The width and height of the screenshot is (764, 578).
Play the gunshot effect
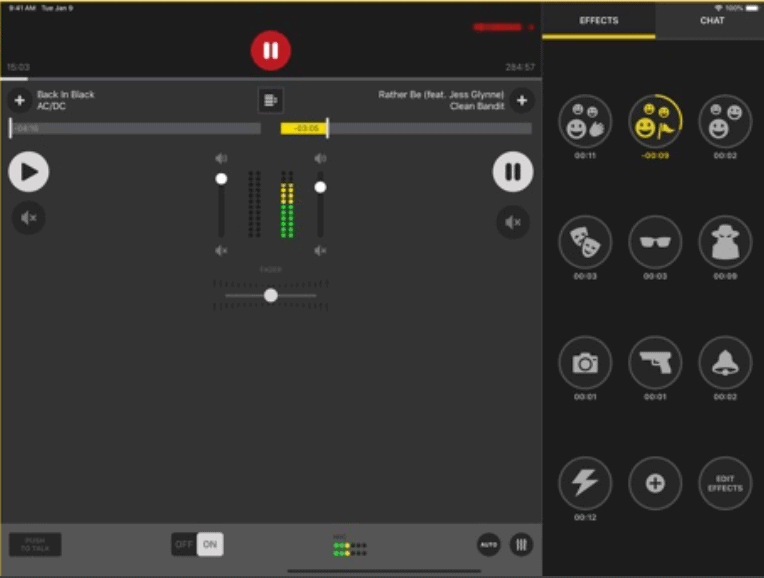tap(655, 362)
